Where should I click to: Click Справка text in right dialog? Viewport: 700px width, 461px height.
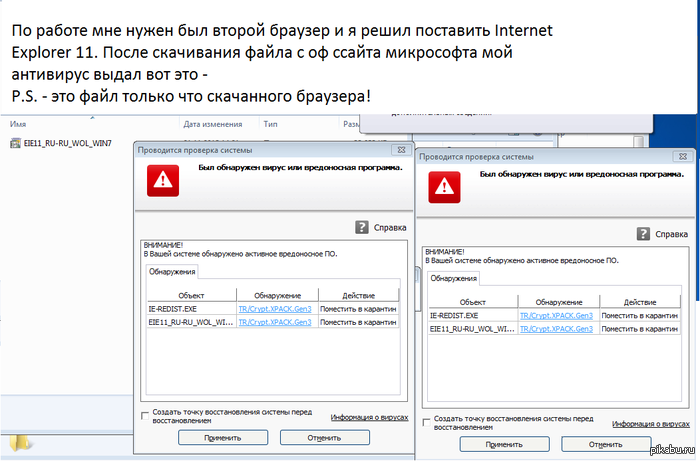(671, 234)
